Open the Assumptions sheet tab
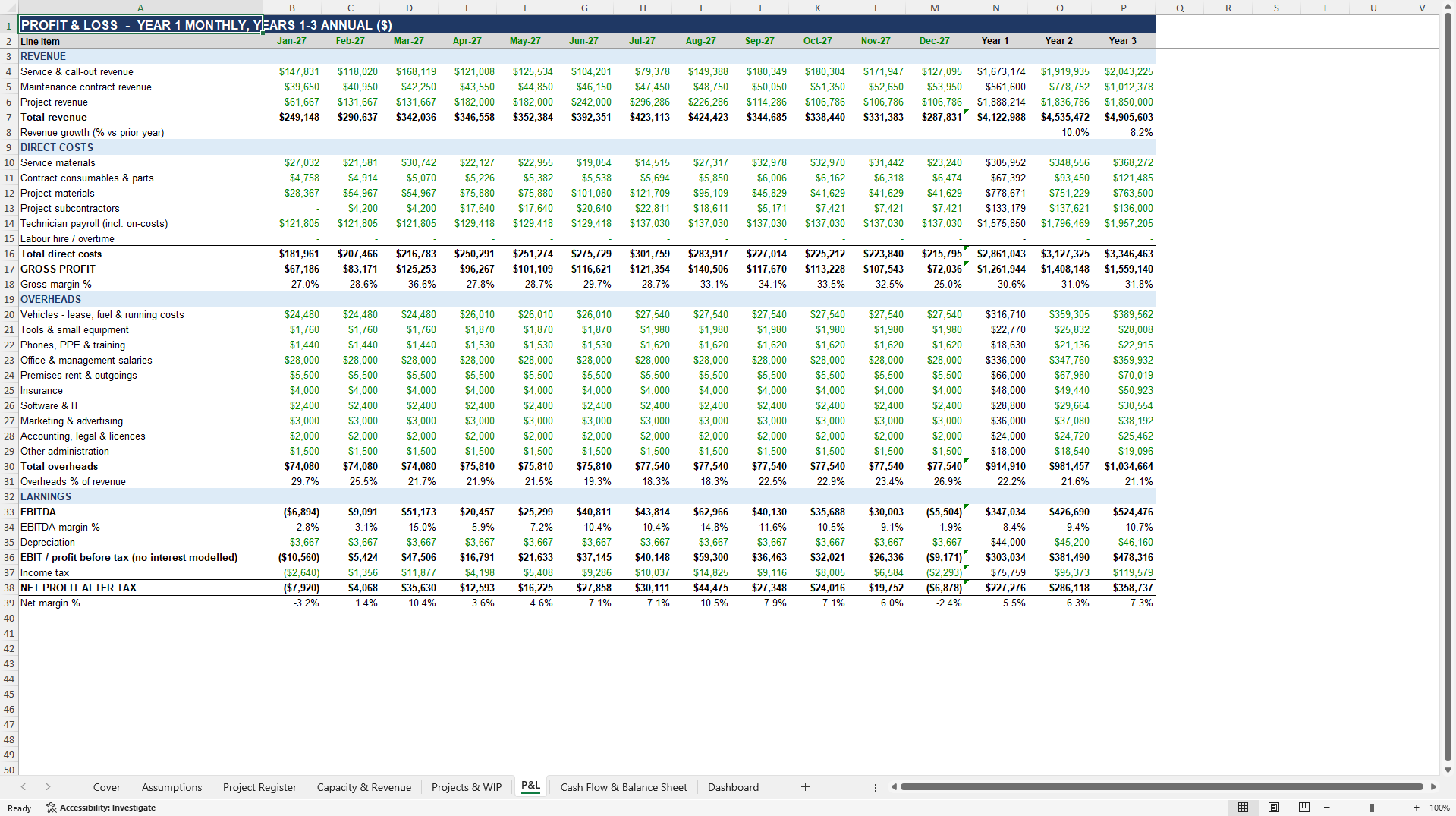Viewport: 1456px width, 816px height. [x=171, y=787]
